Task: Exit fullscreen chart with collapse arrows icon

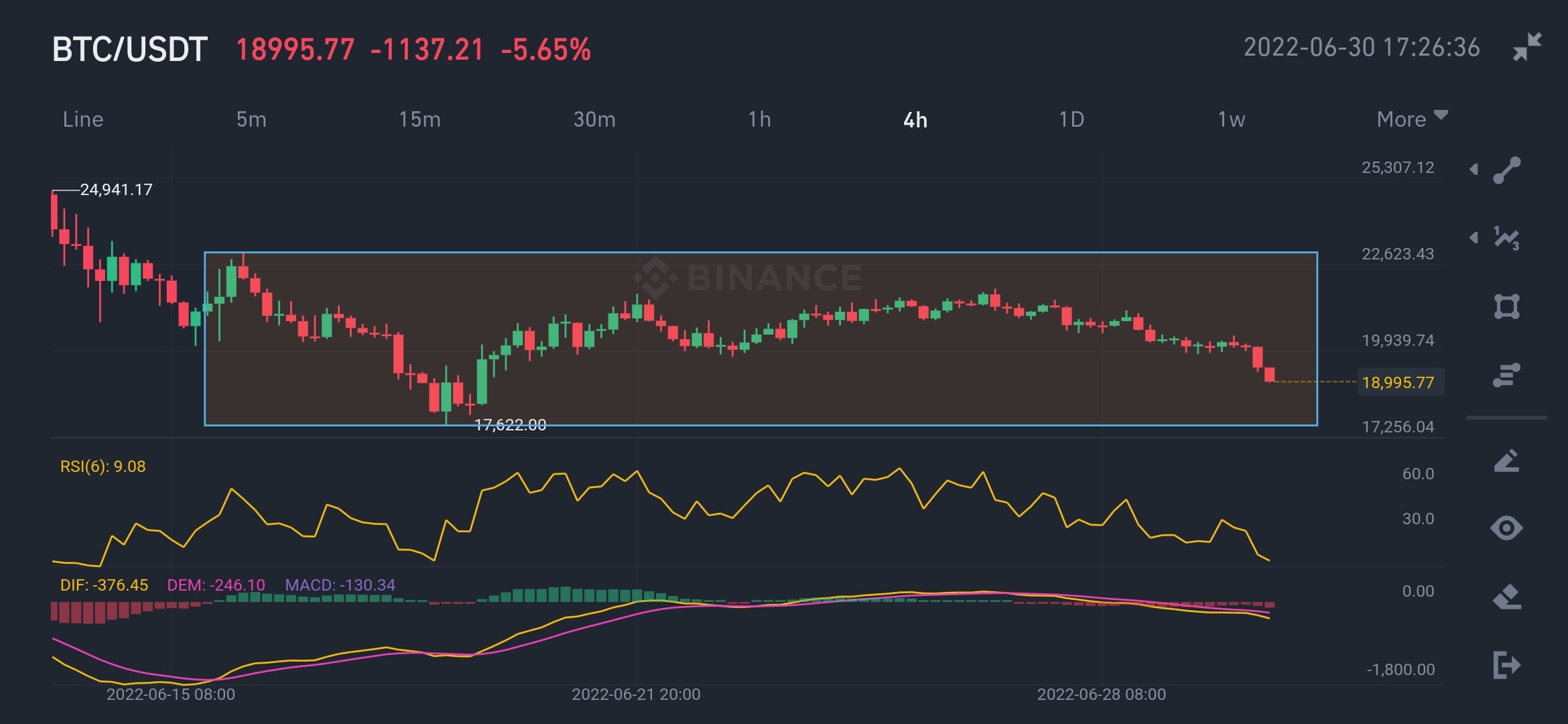Action: click(x=1527, y=47)
